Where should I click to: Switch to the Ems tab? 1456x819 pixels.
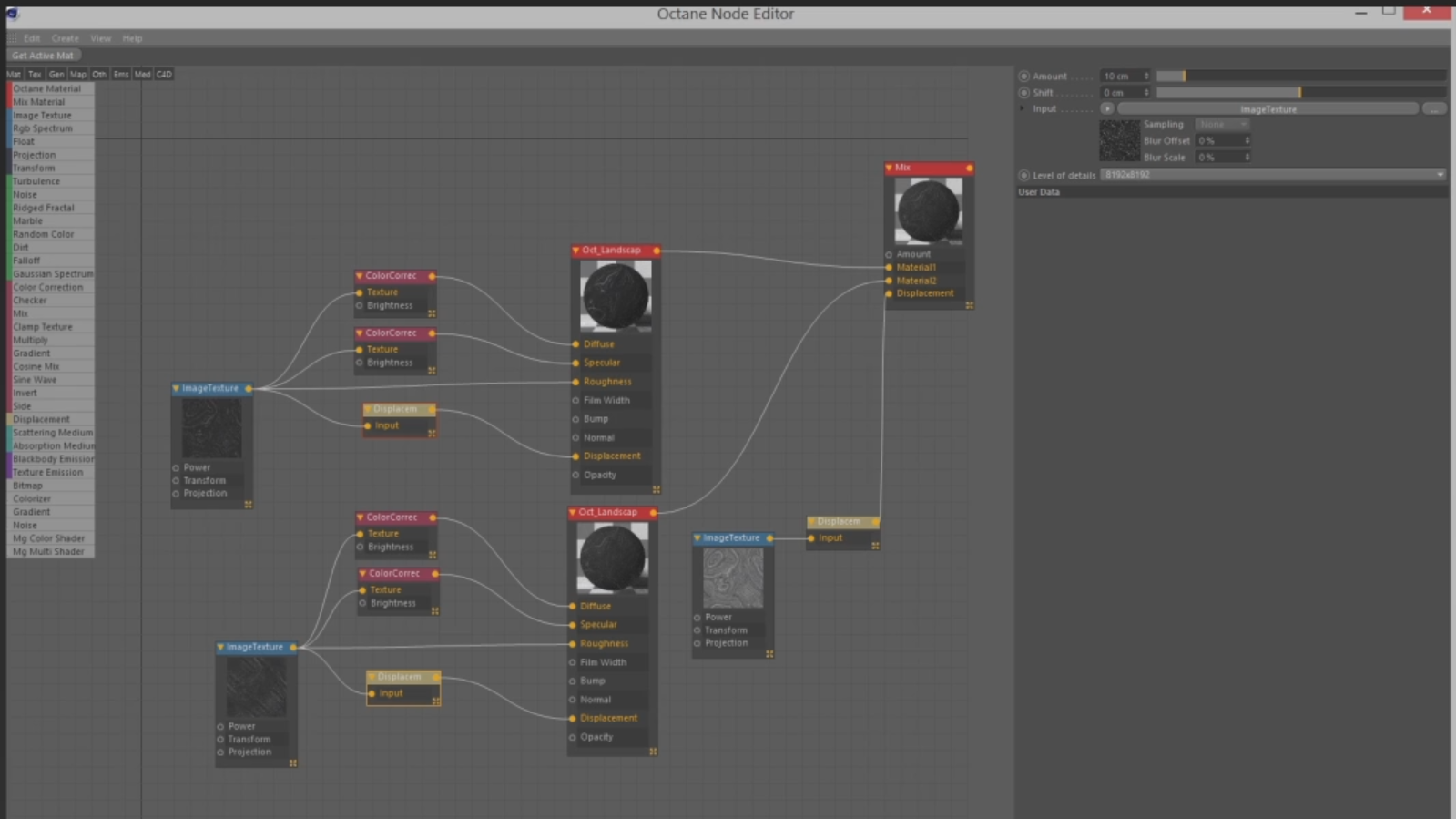121,75
